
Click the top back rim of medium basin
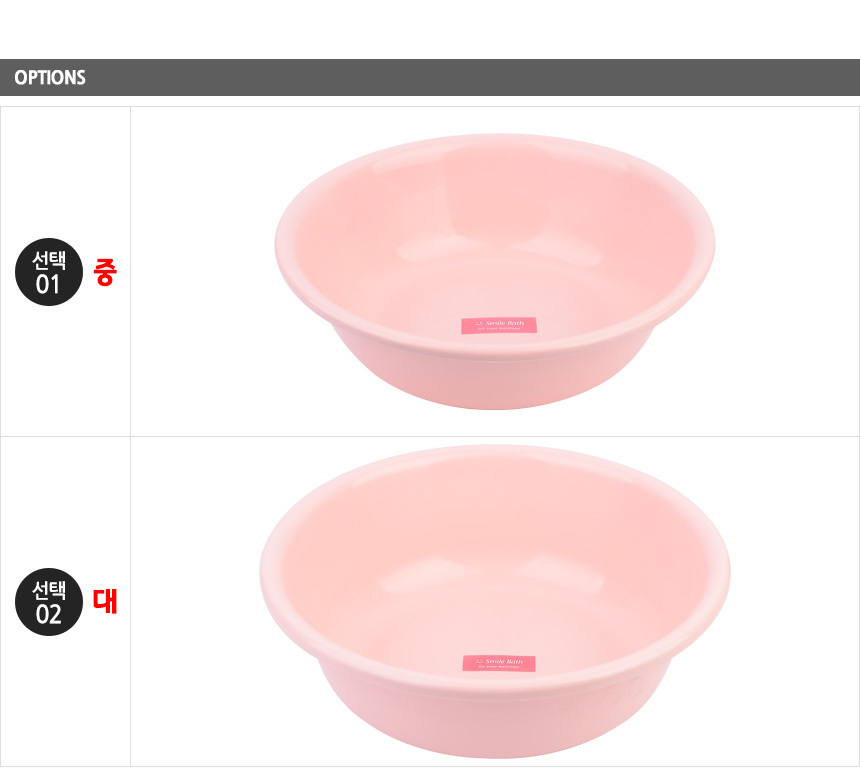[x=495, y=141]
